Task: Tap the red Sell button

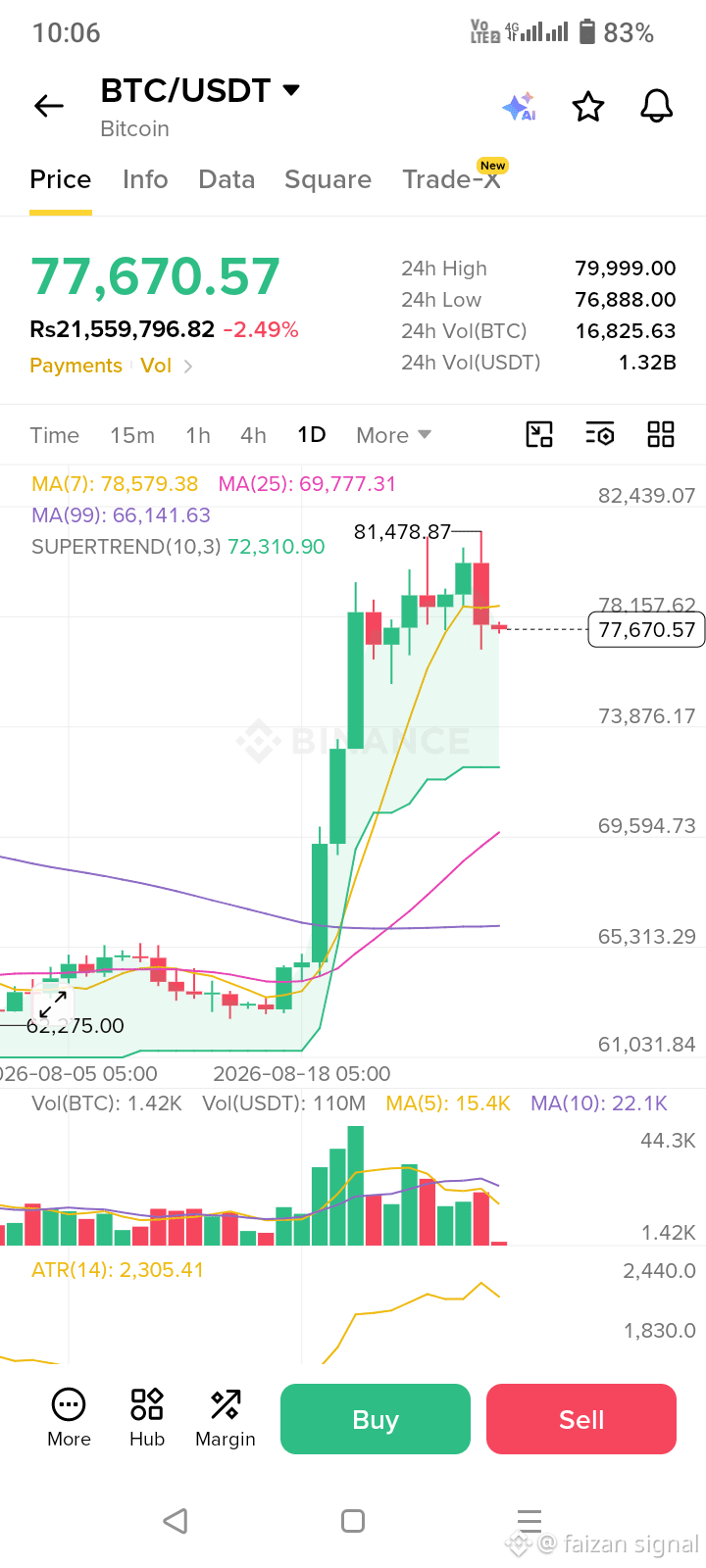Action: click(x=581, y=1419)
